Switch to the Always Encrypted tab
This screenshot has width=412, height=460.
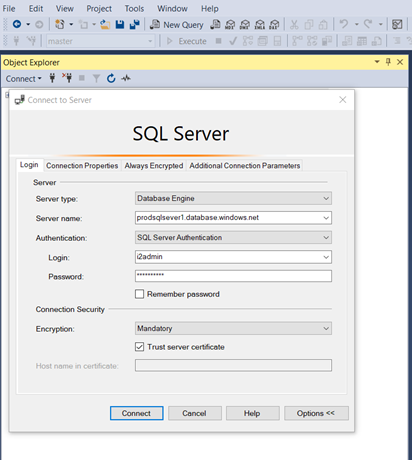(154, 166)
